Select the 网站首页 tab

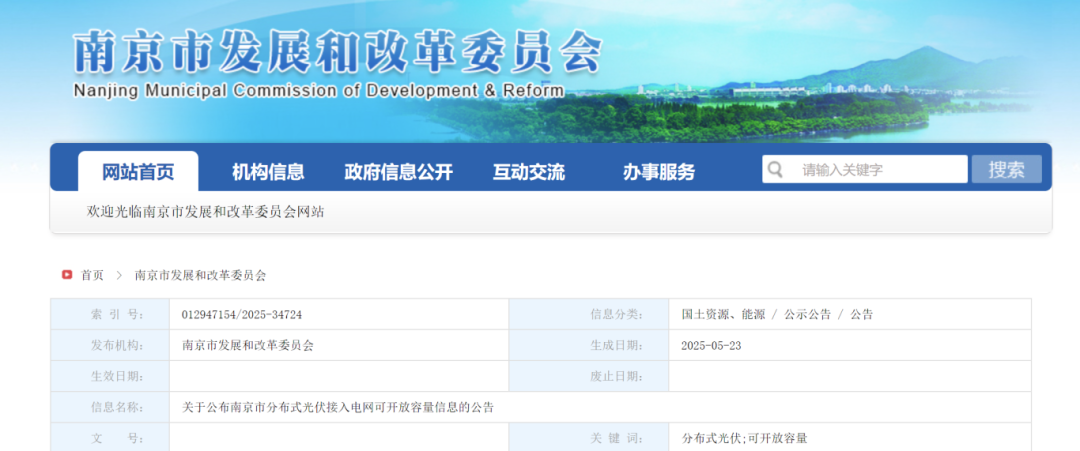tap(138, 171)
